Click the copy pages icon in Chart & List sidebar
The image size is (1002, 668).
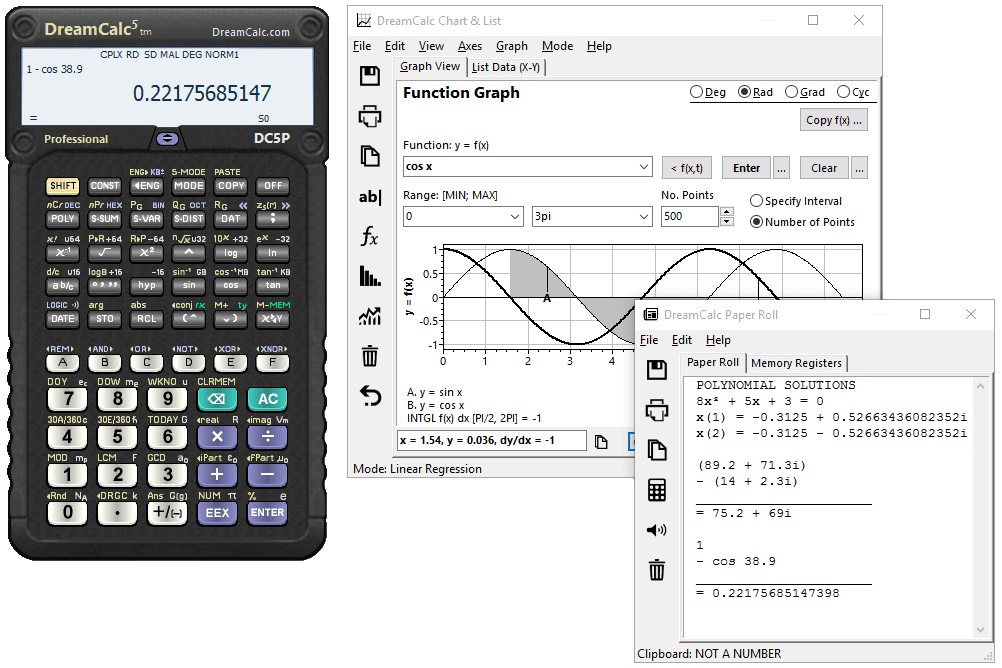(369, 156)
